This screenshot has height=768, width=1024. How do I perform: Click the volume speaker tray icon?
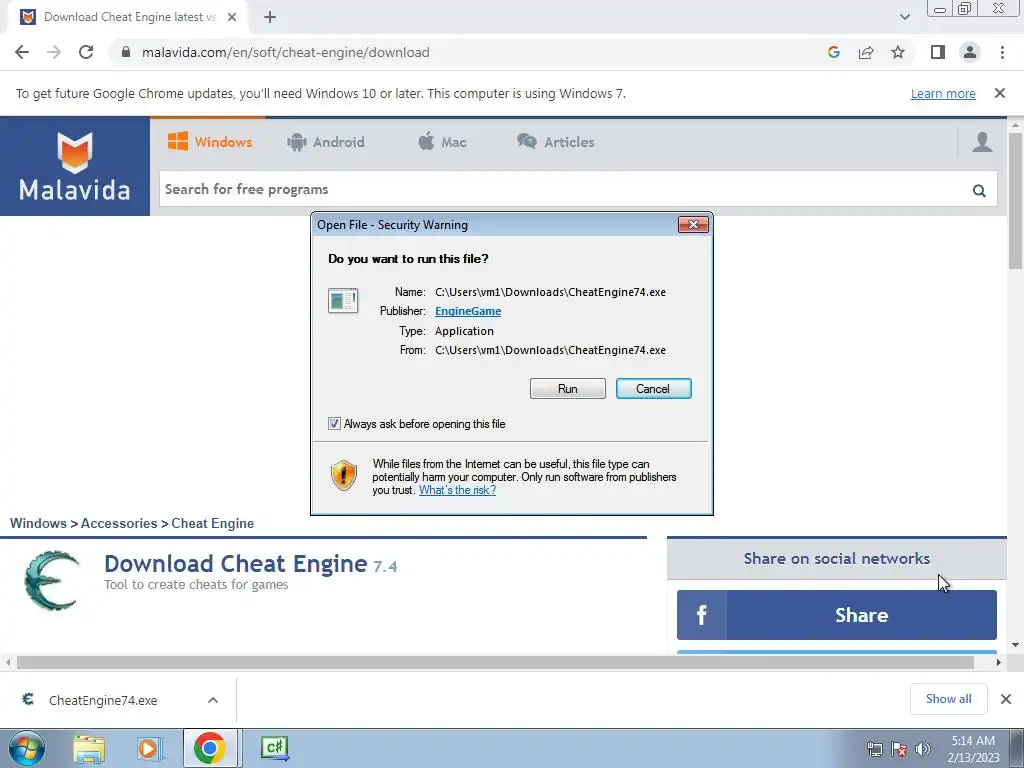(923, 749)
